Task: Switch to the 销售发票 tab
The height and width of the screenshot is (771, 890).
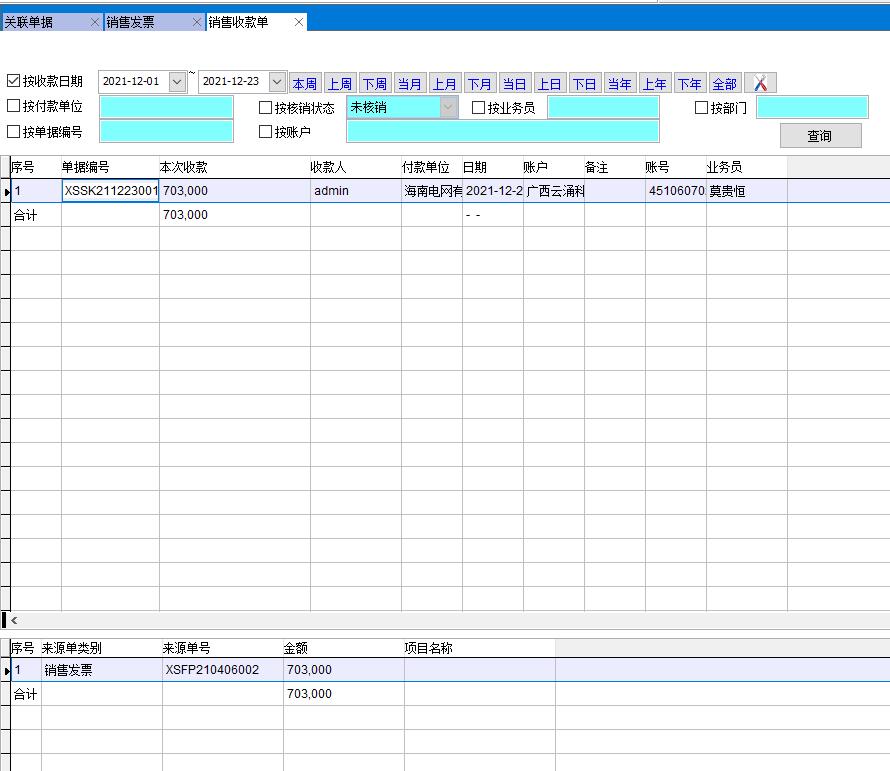Action: coord(146,22)
